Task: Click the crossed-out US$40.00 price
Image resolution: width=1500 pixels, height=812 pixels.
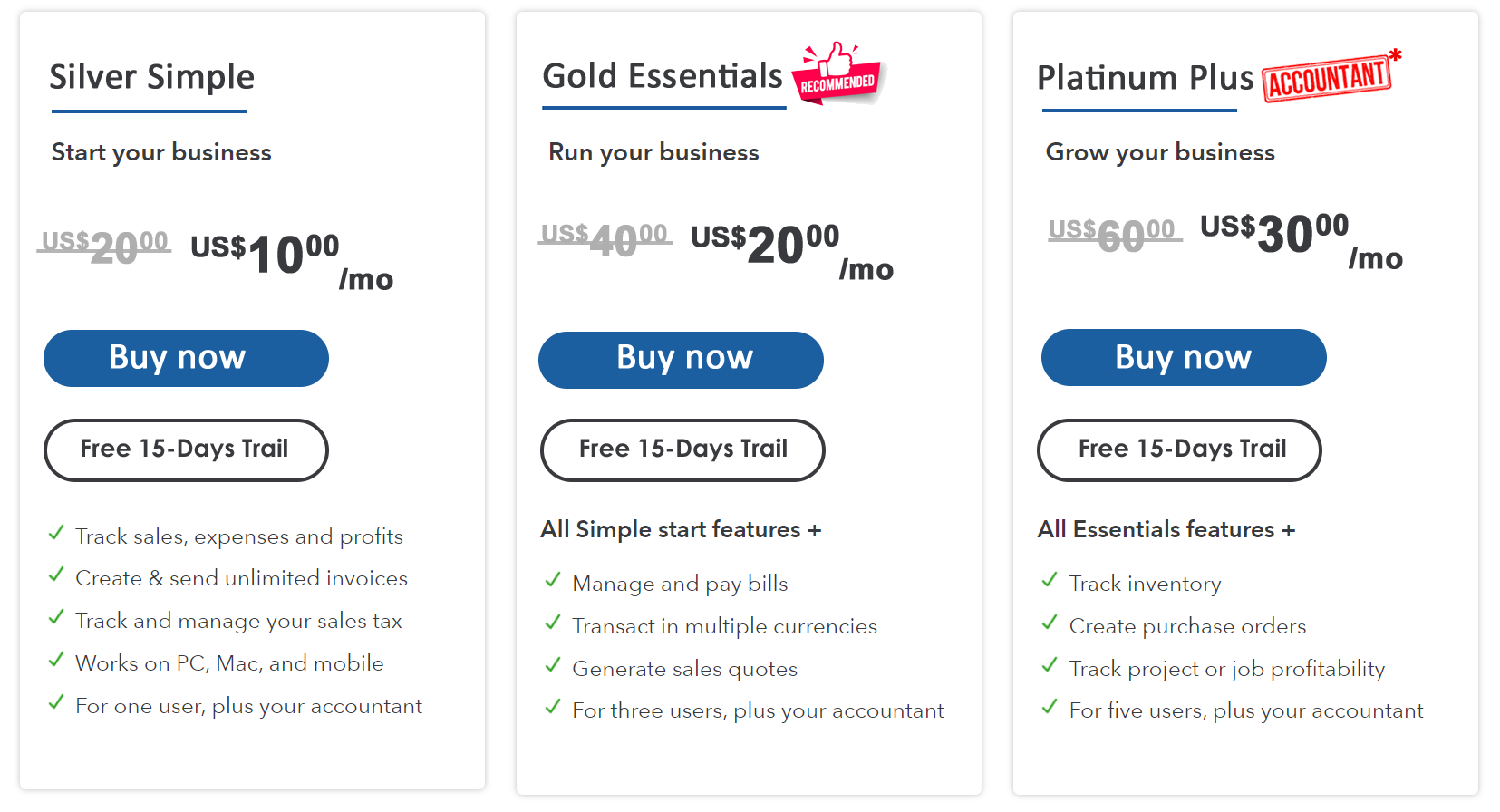Action: (605, 239)
